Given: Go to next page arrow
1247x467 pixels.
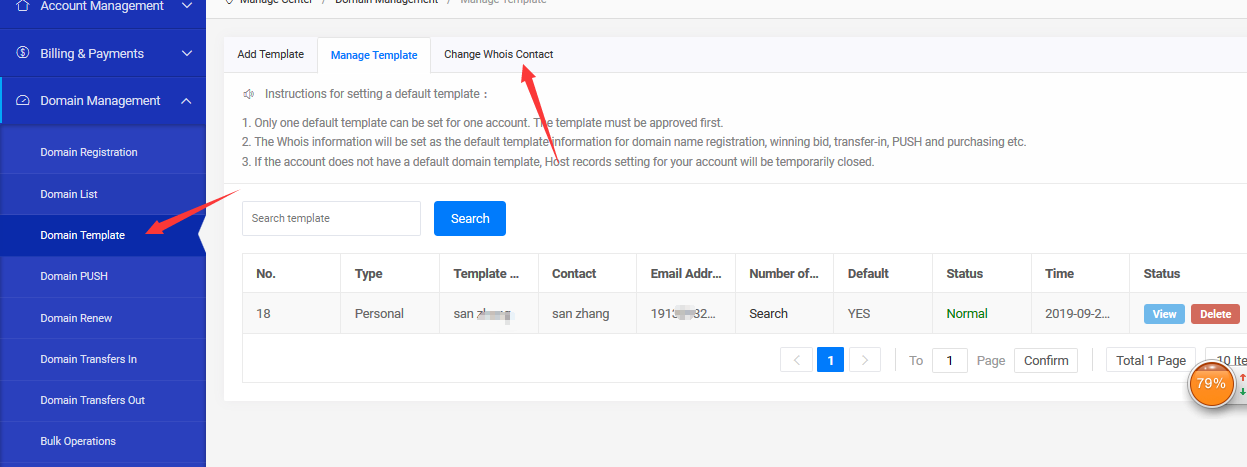Looking at the screenshot, I should [x=865, y=360].
